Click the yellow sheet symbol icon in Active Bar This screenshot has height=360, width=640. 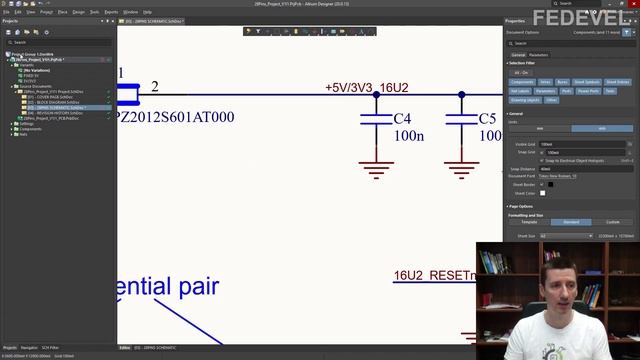tap(342, 31)
